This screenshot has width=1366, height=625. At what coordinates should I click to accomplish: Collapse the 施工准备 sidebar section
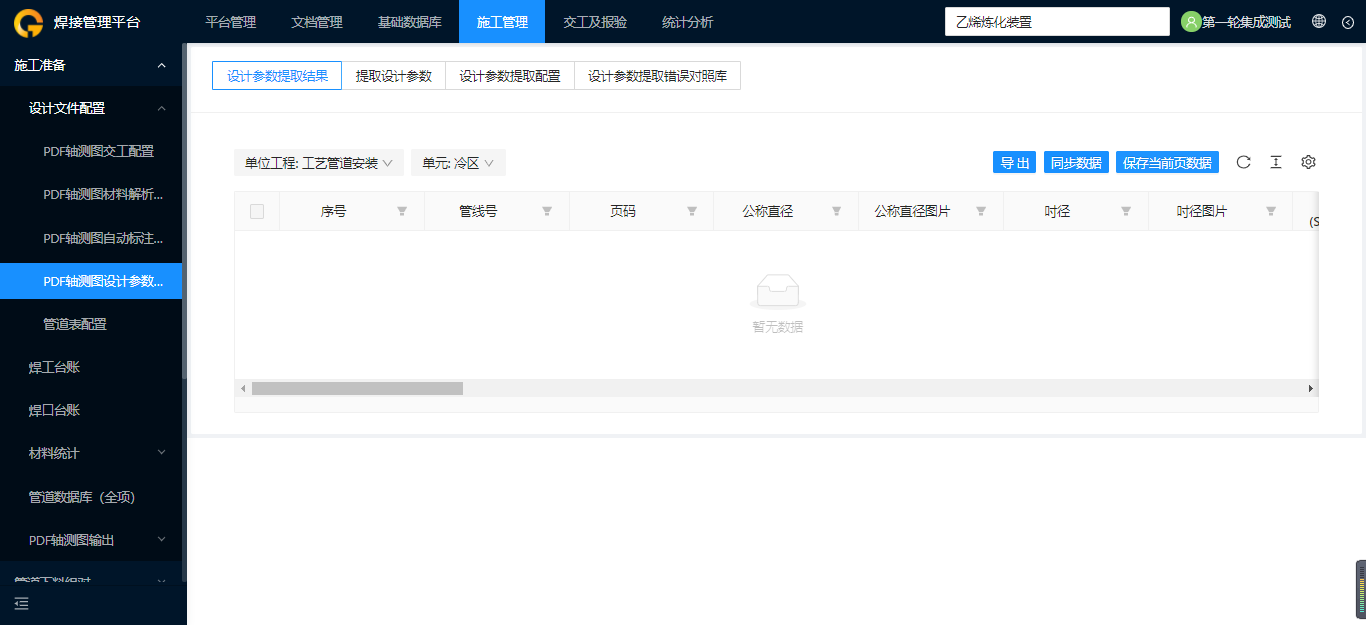click(91, 65)
